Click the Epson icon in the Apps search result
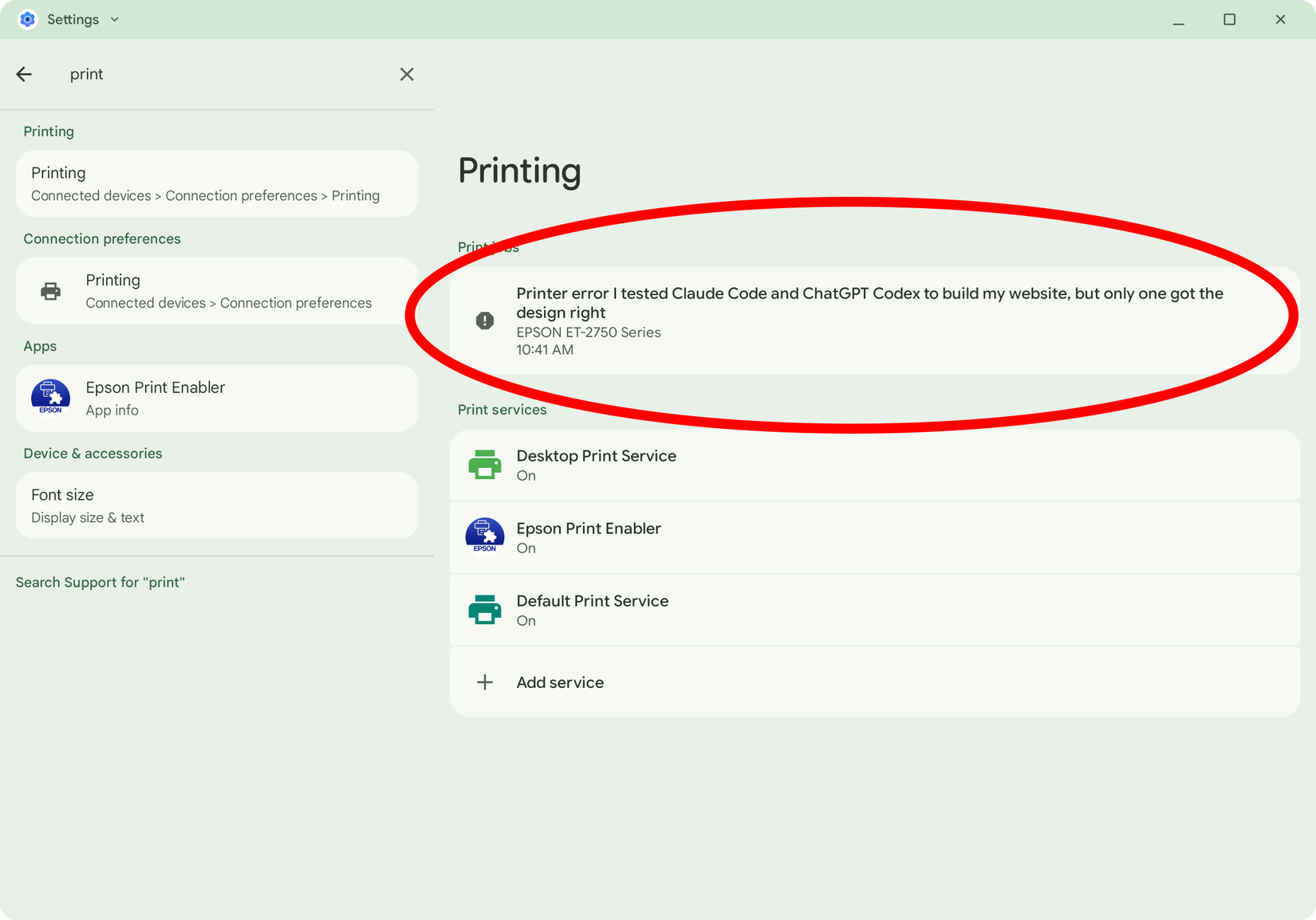This screenshot has height=920, width=1316. (x=51, y=397)
